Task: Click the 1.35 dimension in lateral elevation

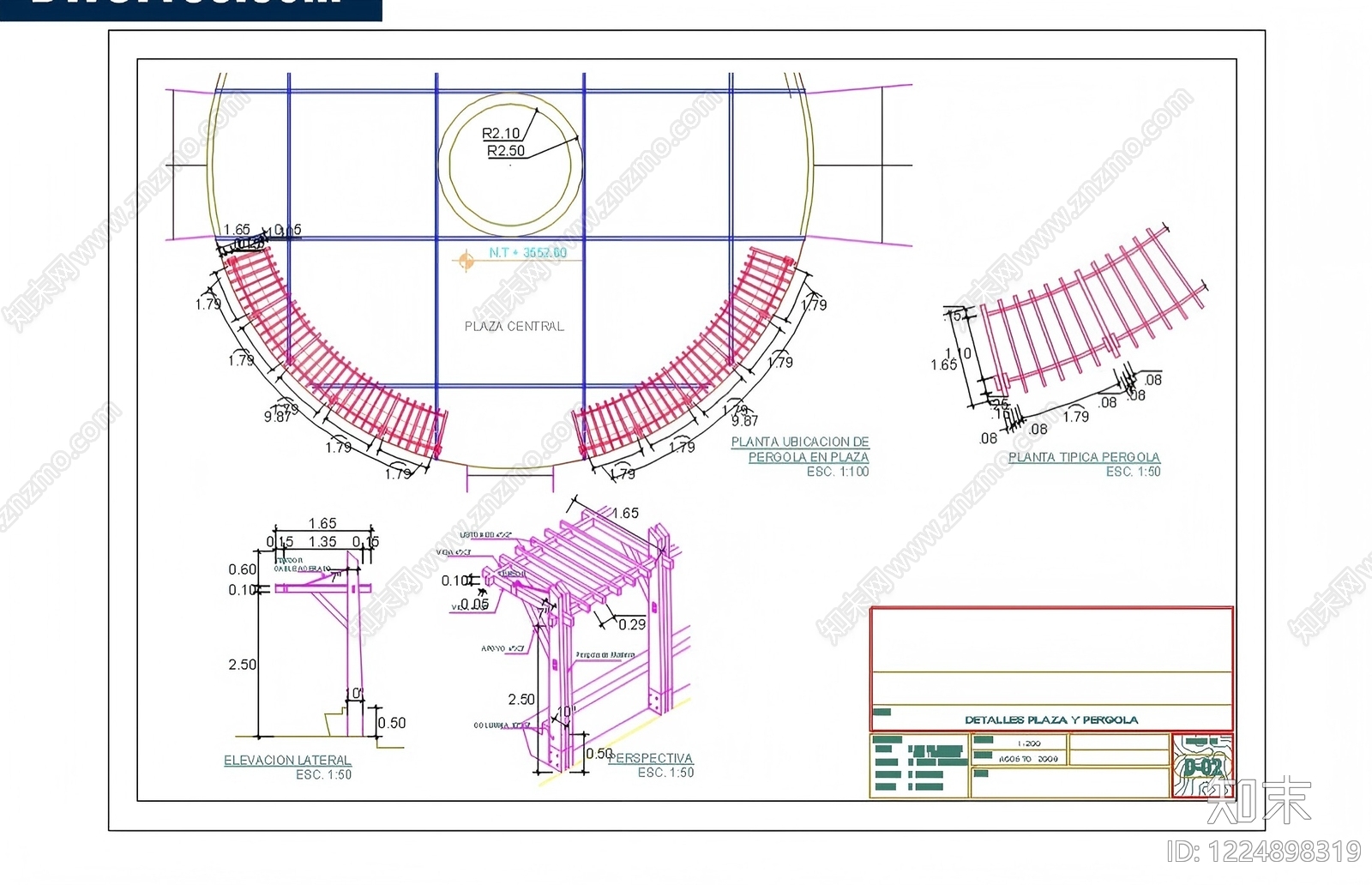Action: tap(322, 542)
